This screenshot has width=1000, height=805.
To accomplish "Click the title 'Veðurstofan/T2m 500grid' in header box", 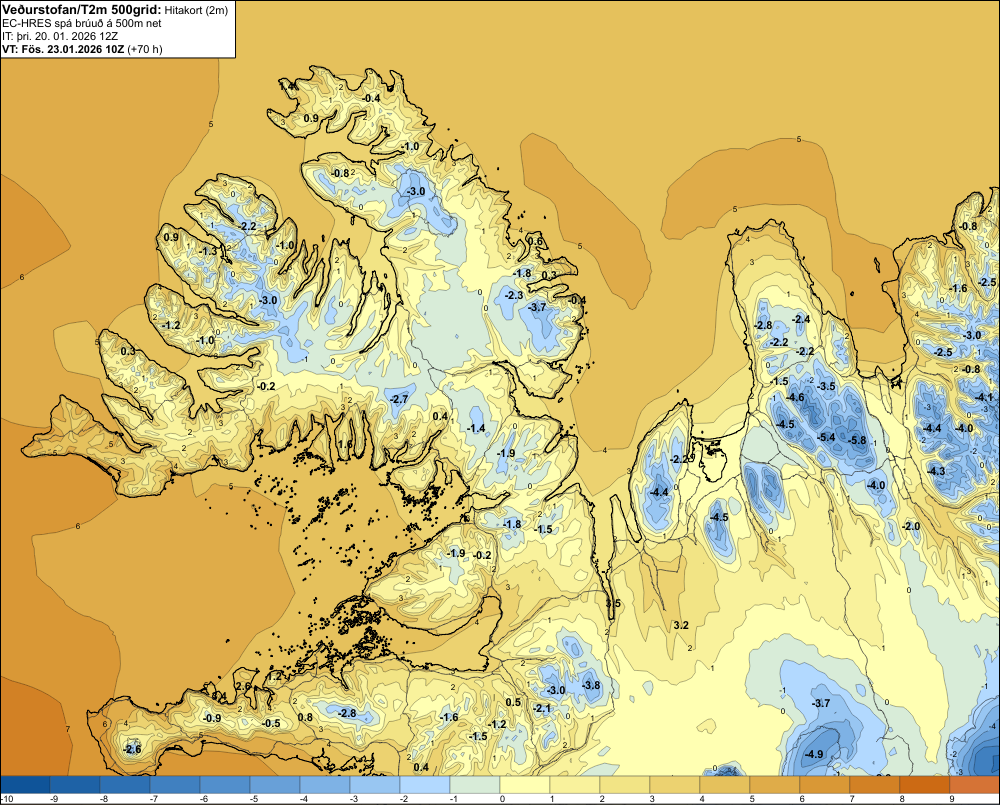I will 82,10.
